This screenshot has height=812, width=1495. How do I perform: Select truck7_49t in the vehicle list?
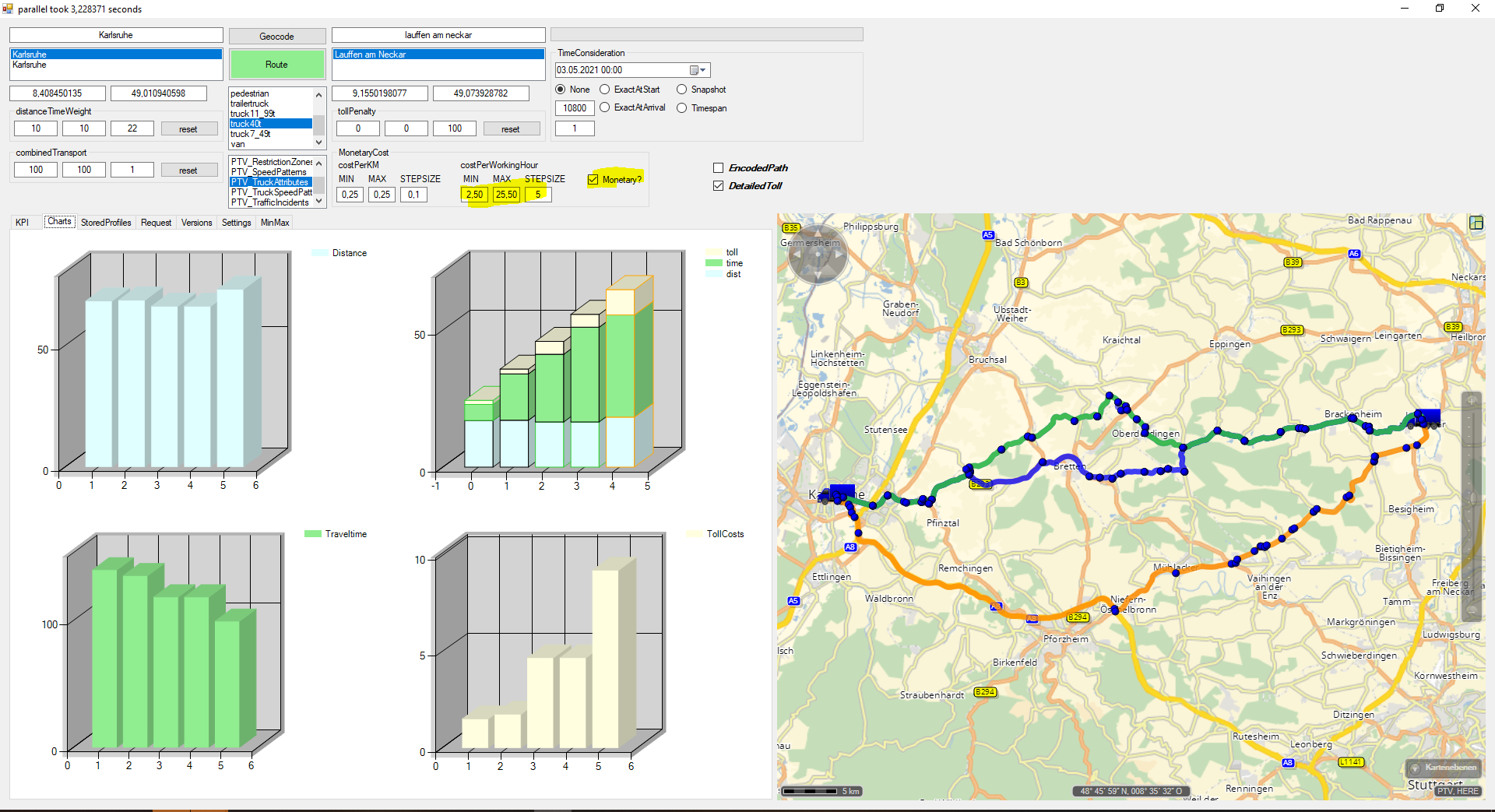(x=251, y=134)
